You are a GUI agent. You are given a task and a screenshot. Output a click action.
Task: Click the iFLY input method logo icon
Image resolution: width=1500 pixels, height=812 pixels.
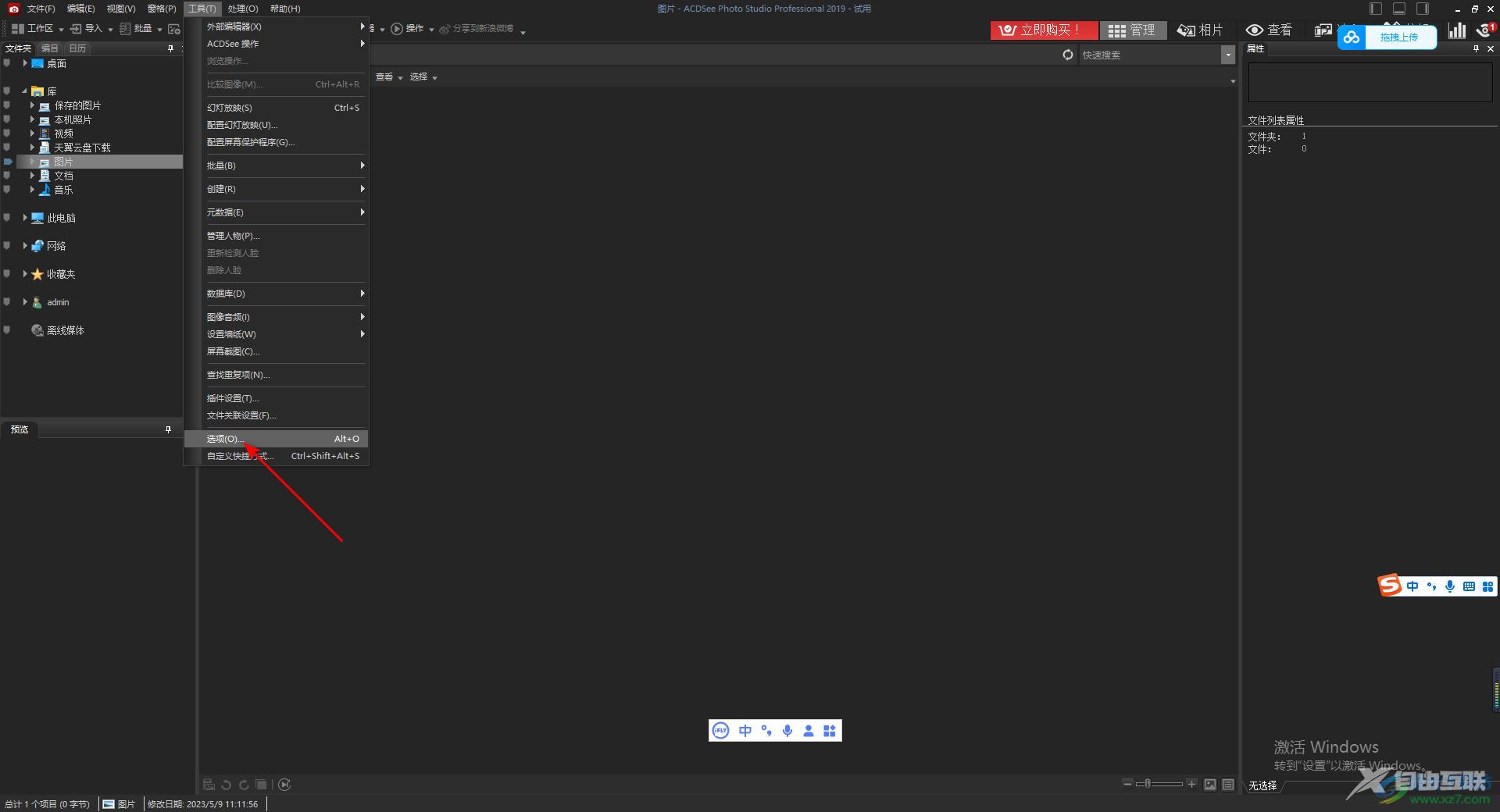[x=720, y=731]
